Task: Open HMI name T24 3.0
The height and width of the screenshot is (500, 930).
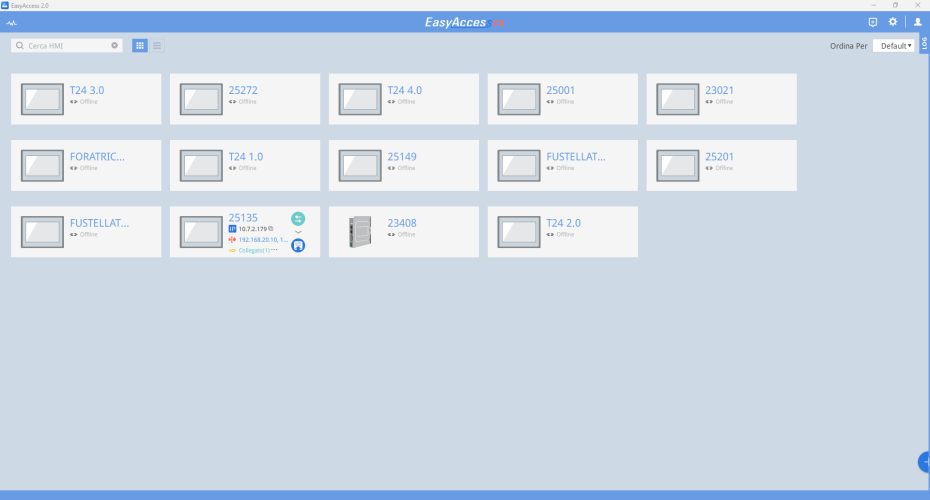Action: click(87, 90)
